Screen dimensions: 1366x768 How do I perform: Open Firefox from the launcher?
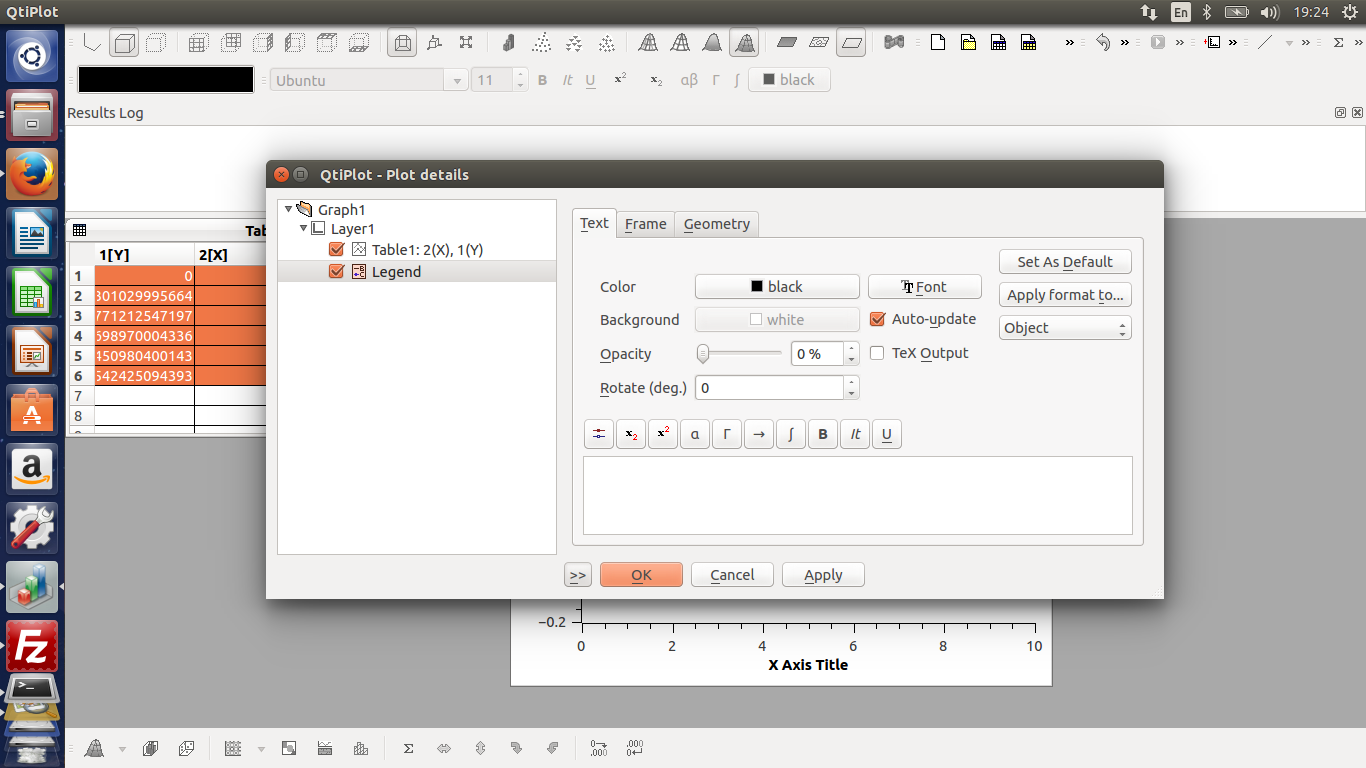32,173
